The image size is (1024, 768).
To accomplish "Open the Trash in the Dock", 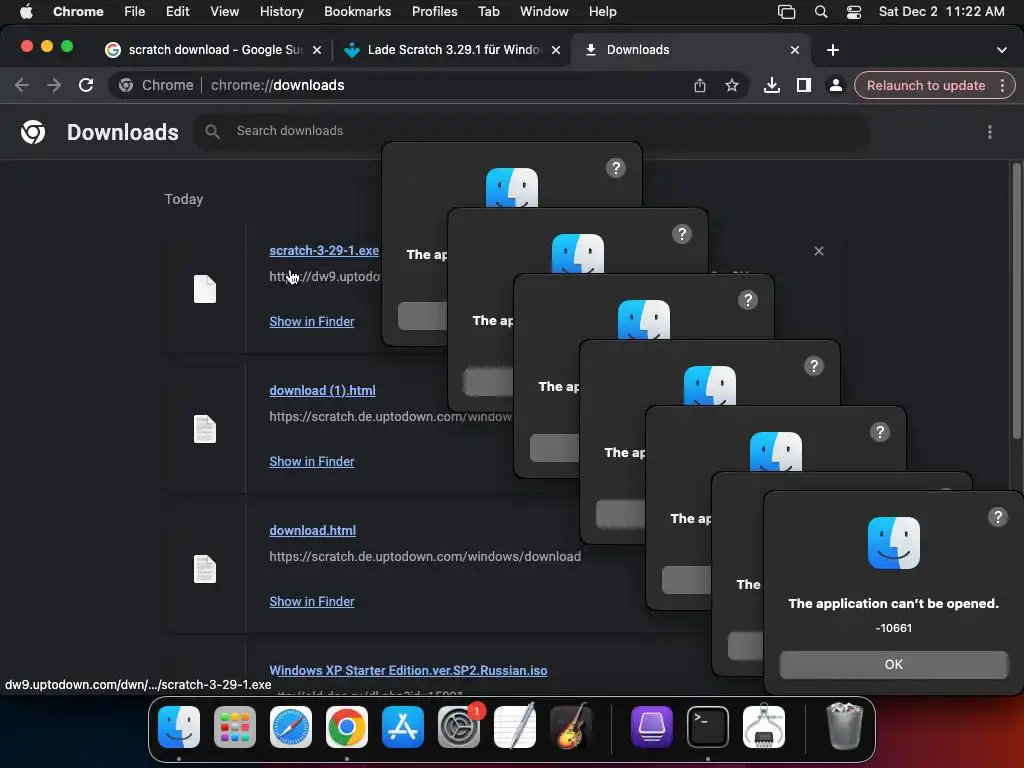I will (844, 726).
